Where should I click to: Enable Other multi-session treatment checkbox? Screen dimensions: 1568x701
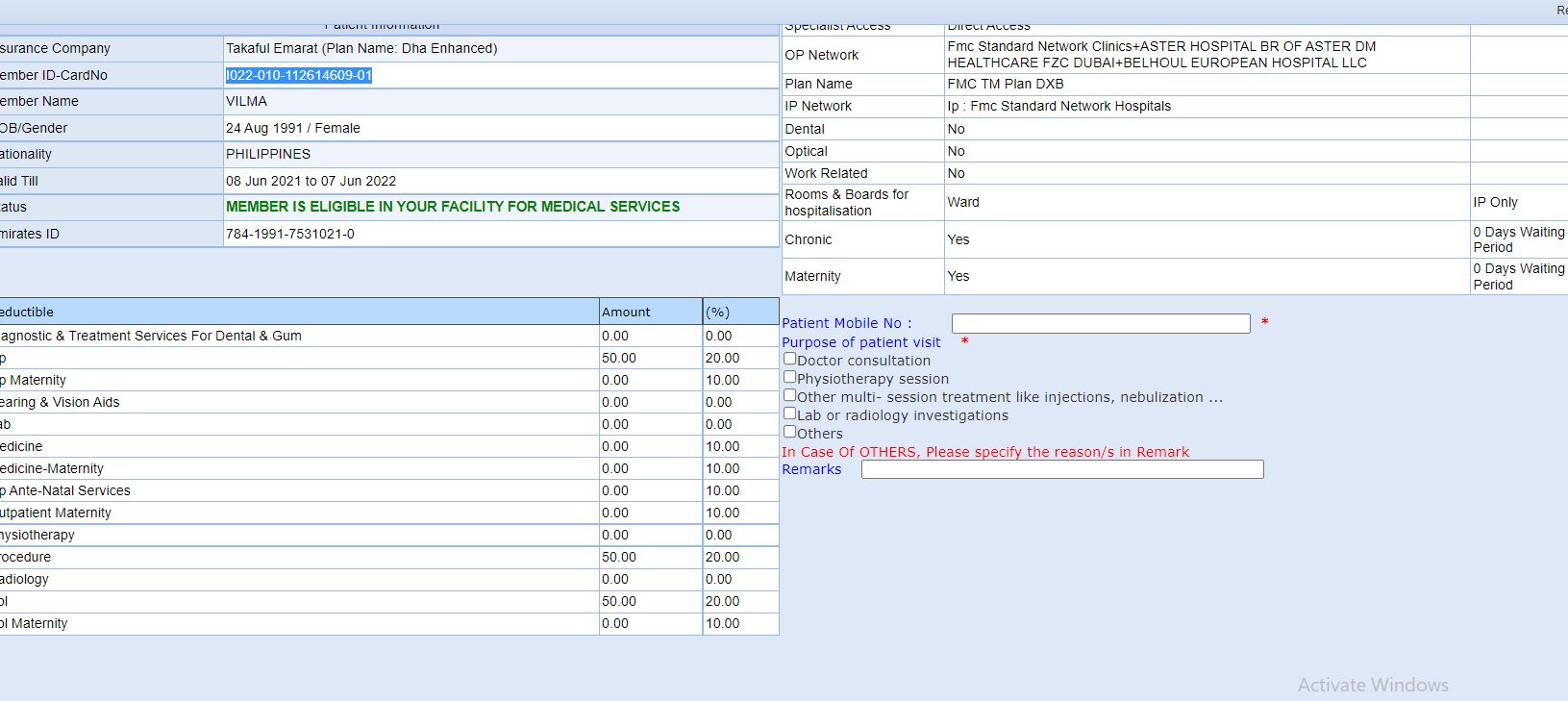[789, 395]
